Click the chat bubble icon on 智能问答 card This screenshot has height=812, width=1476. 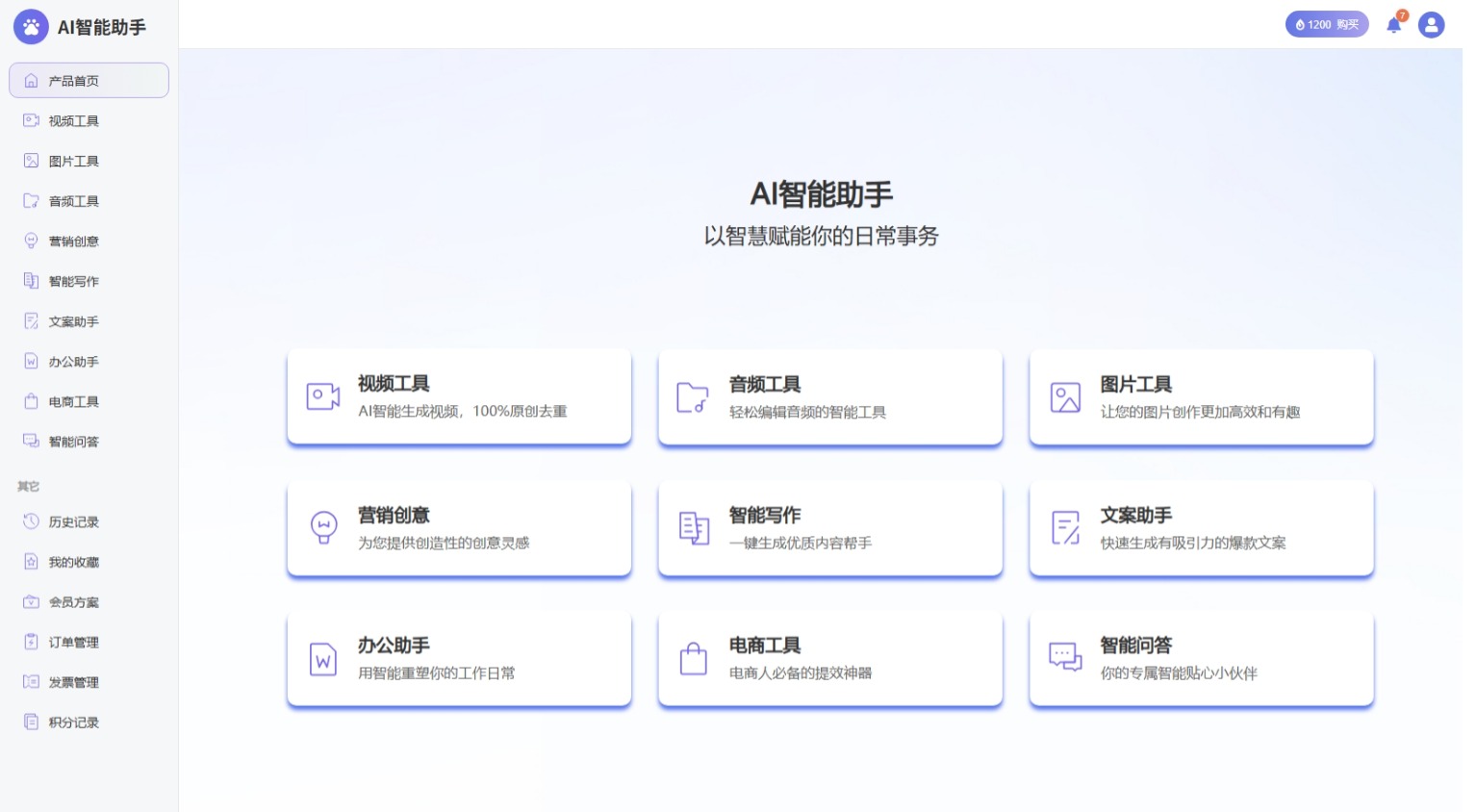tap(1064, 658)
